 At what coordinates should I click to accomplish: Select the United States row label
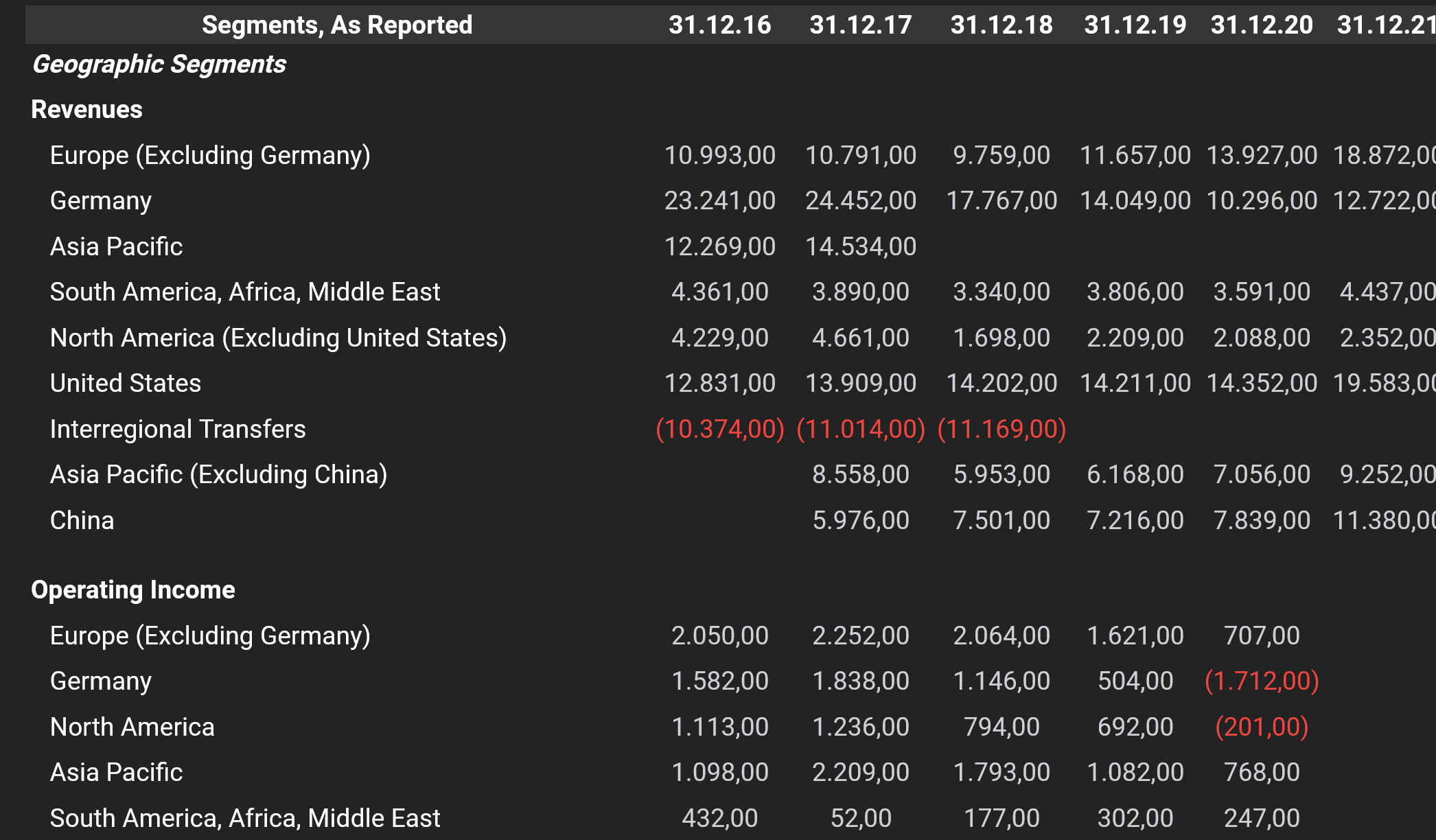point(126,383)
